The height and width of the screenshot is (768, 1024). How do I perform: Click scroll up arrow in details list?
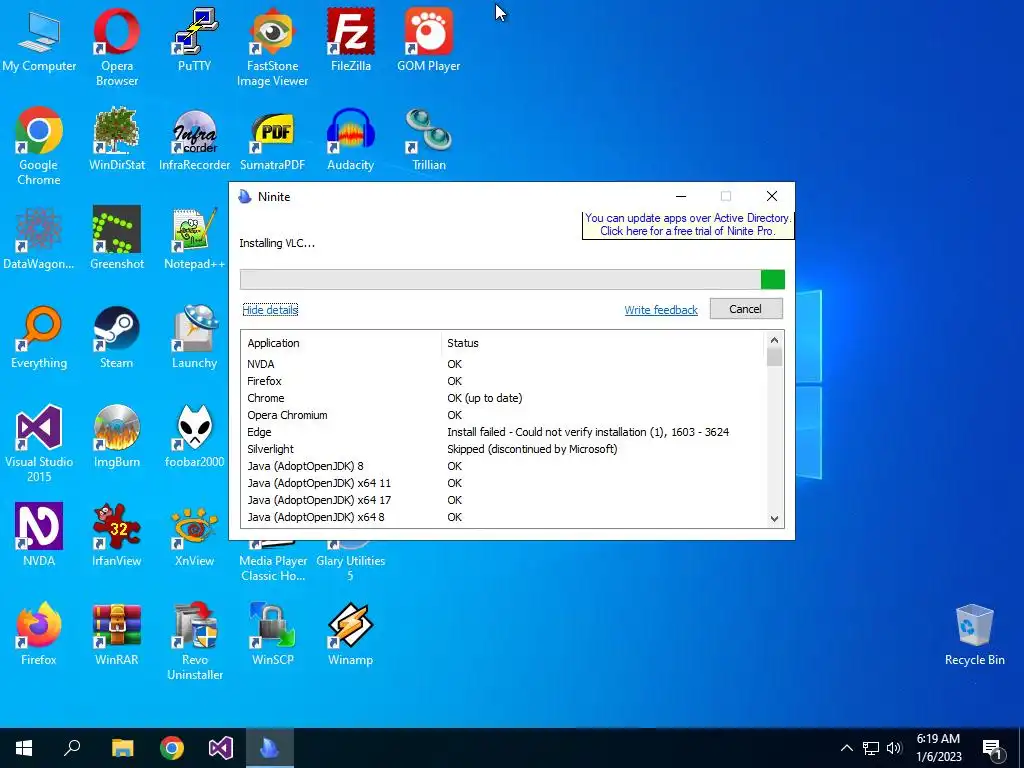pos(774,340)
